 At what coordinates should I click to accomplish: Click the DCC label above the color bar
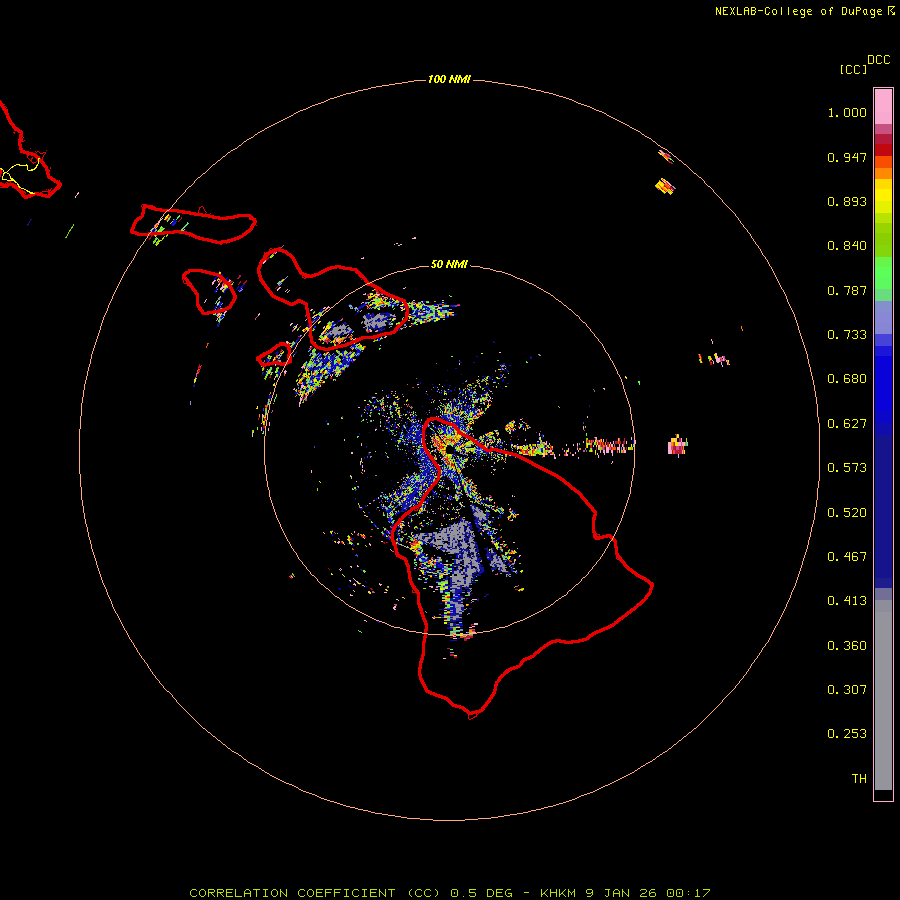(x=879, y=59)
